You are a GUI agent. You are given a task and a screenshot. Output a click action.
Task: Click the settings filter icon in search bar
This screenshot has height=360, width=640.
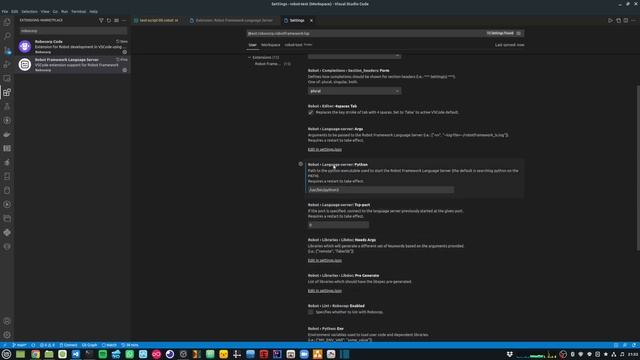coord(519,33)
